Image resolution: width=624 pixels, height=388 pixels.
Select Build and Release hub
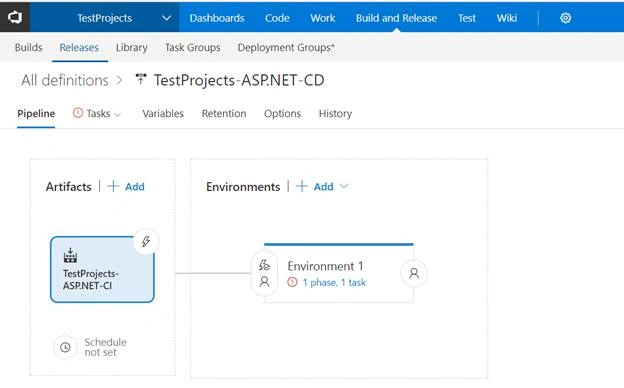pos(396,18)
